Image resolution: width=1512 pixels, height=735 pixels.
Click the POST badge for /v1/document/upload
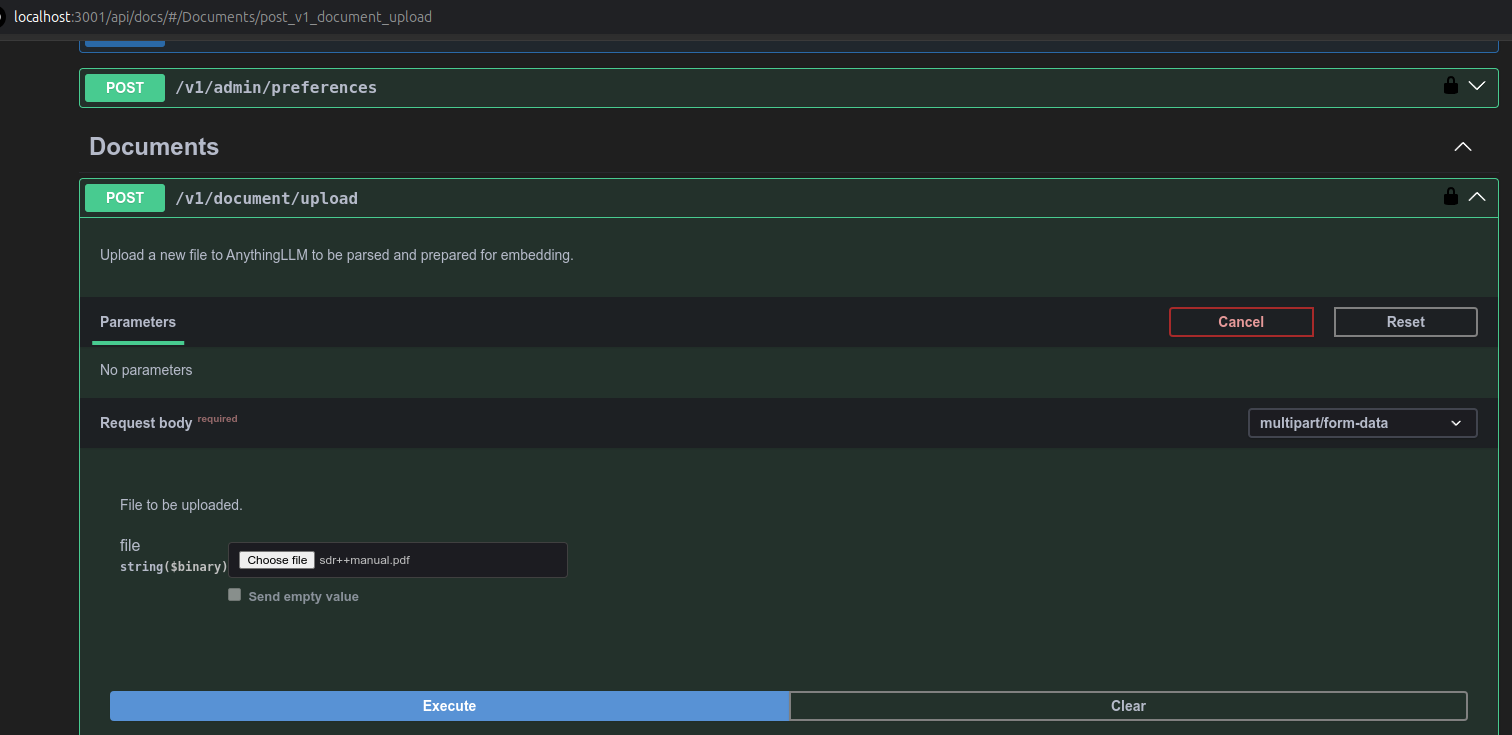(125, 198)
